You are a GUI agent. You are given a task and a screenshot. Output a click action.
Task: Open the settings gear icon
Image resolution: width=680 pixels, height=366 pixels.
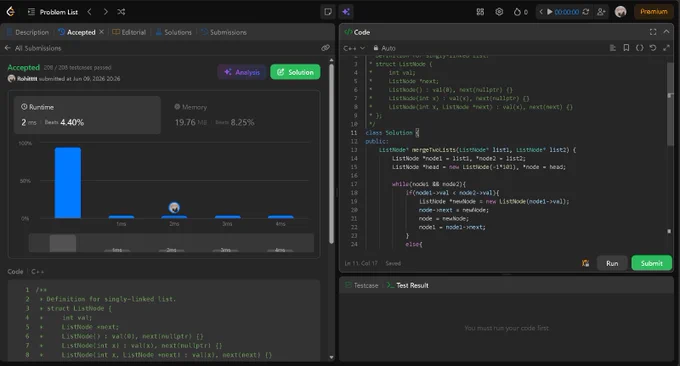499,12
